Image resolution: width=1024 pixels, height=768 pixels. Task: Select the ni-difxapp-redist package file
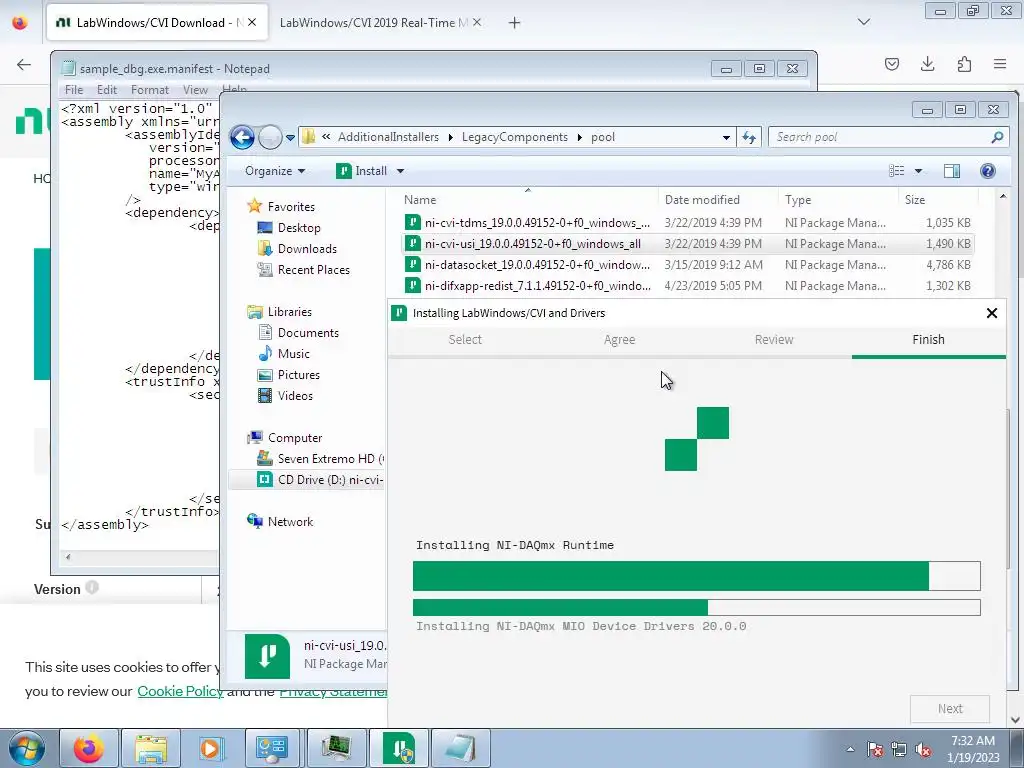[x=687, y=285]
